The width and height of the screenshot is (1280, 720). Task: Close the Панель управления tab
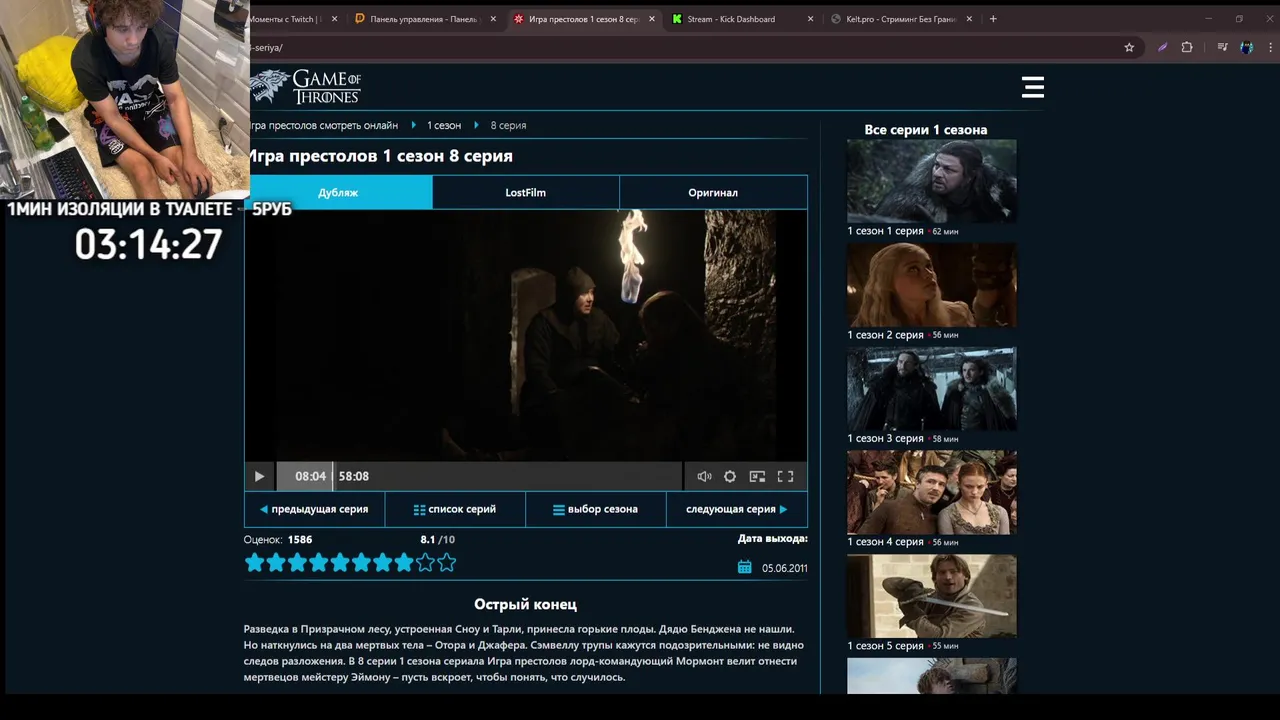pos(493,19)
